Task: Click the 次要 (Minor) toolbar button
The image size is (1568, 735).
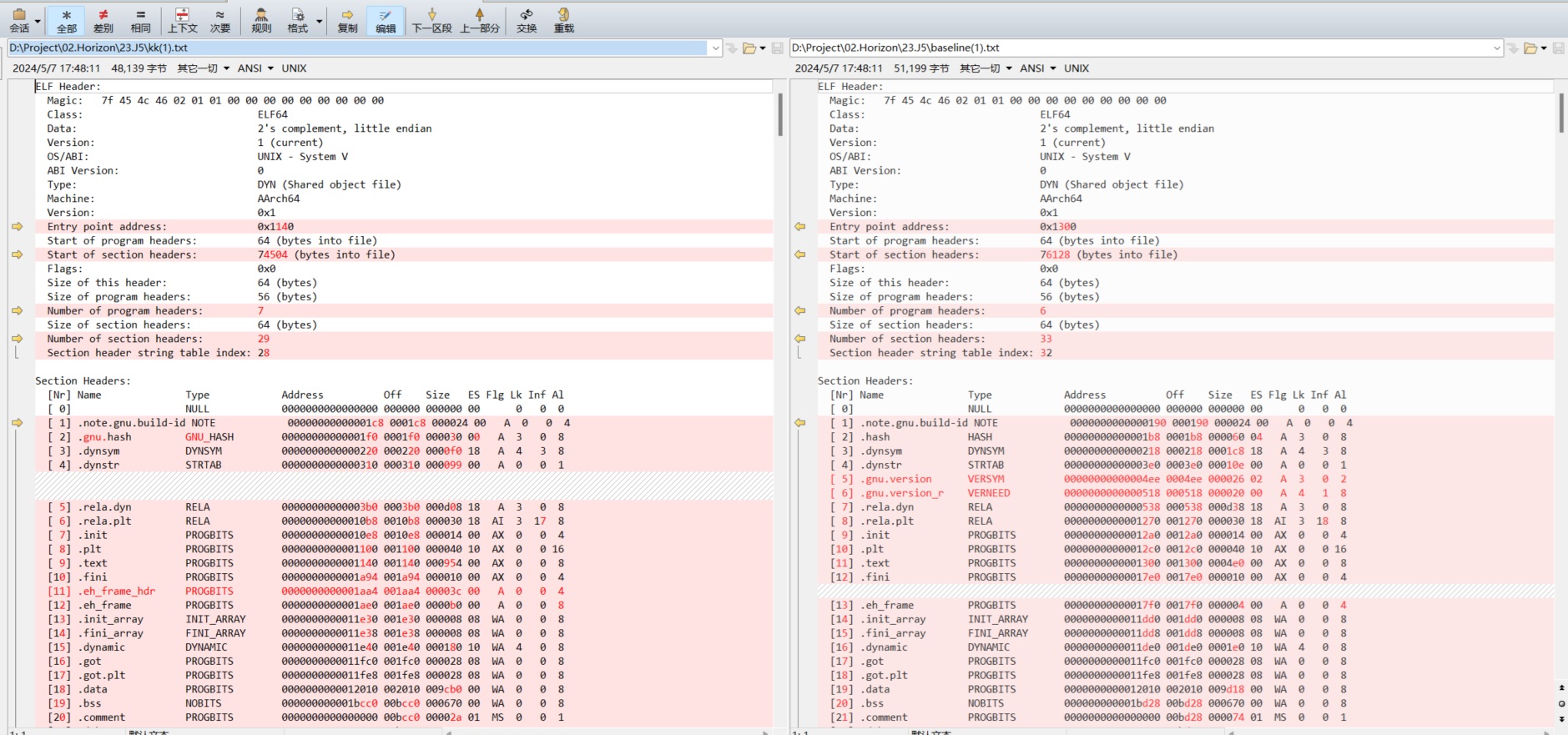Action: point(219,20)
